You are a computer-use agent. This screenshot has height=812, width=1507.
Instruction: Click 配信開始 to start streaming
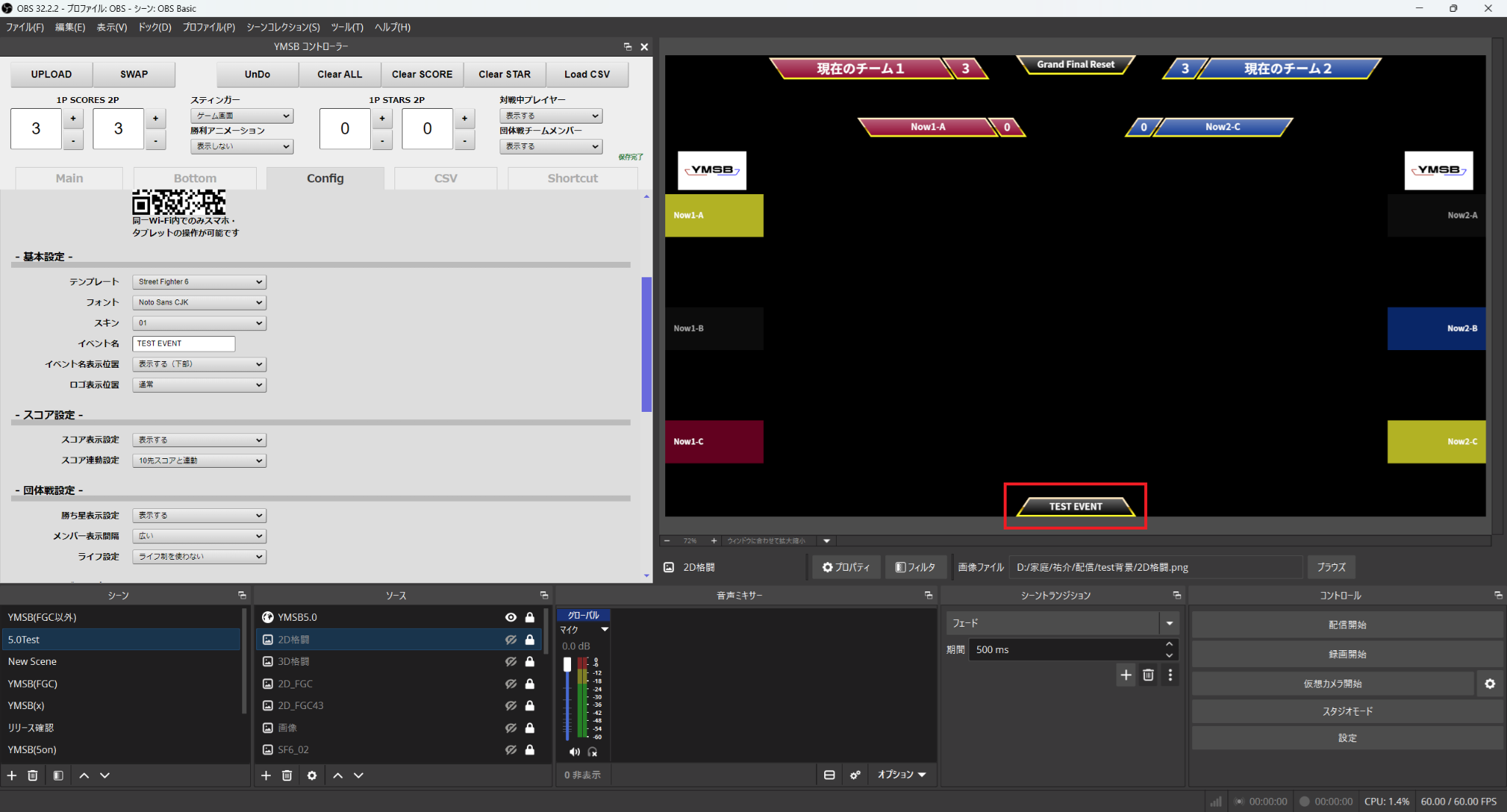click(1347, 624)
